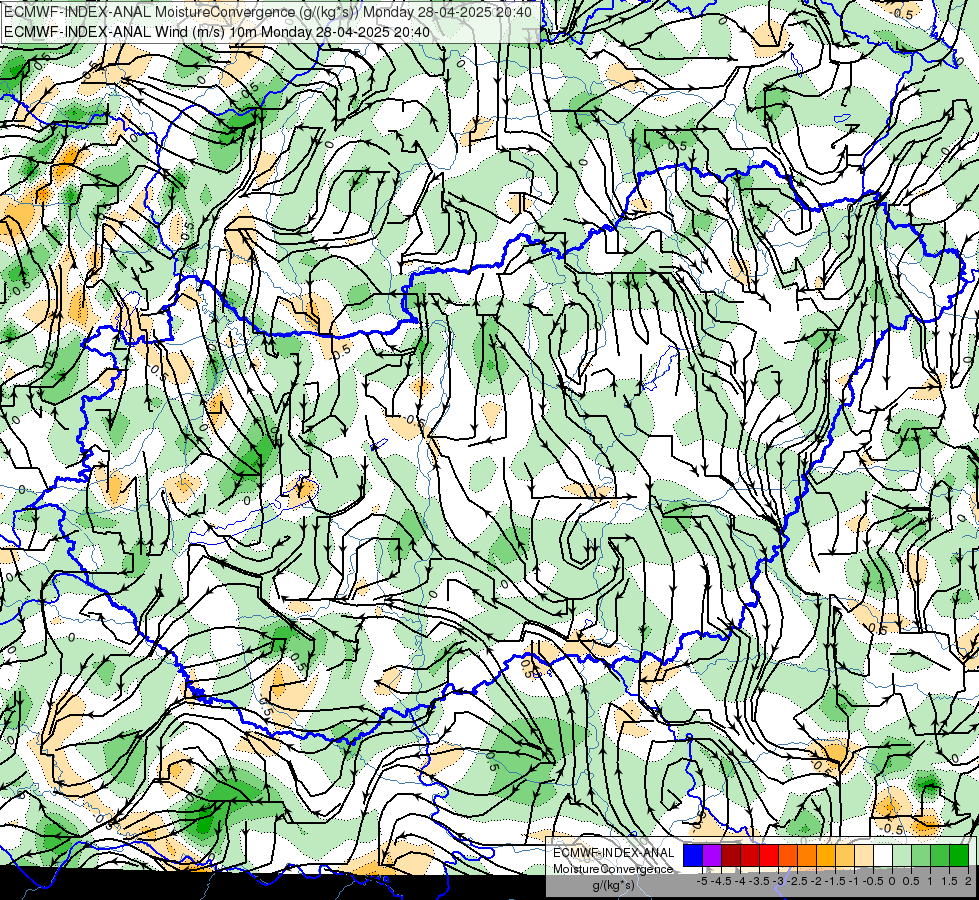Click the pale peach swatch between -1 and -0.5
This screenshot has width=979, height=900.
pyautogui.click(x=864, y=855)
